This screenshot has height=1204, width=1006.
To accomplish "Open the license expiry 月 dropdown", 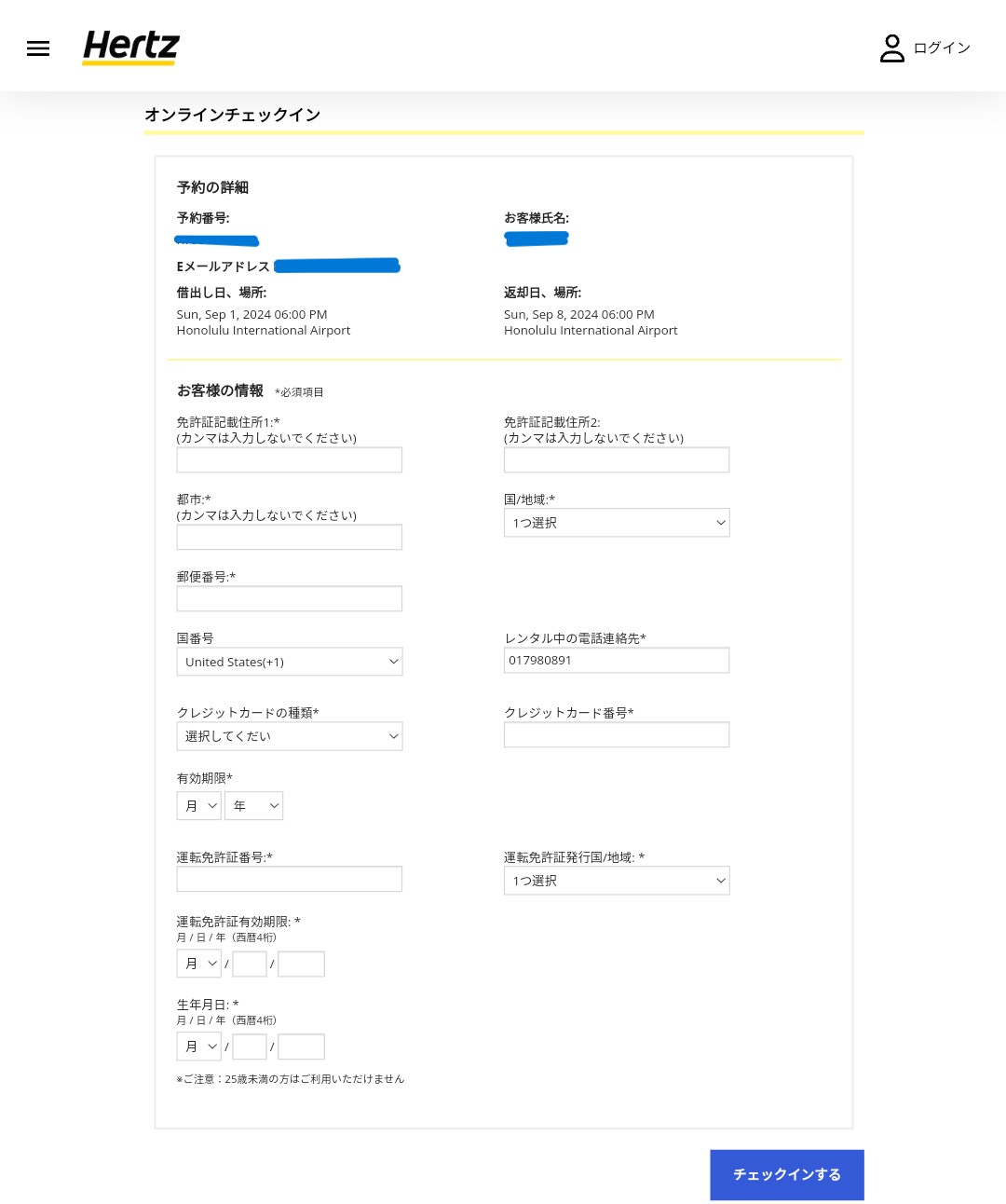I will [199, 964].
